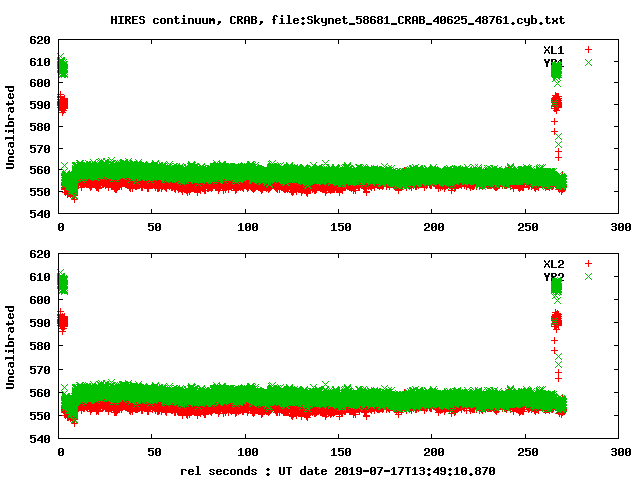This screenshot has height=480, width=640.
Task: Select the XL1 legend label
Action: 553,50
